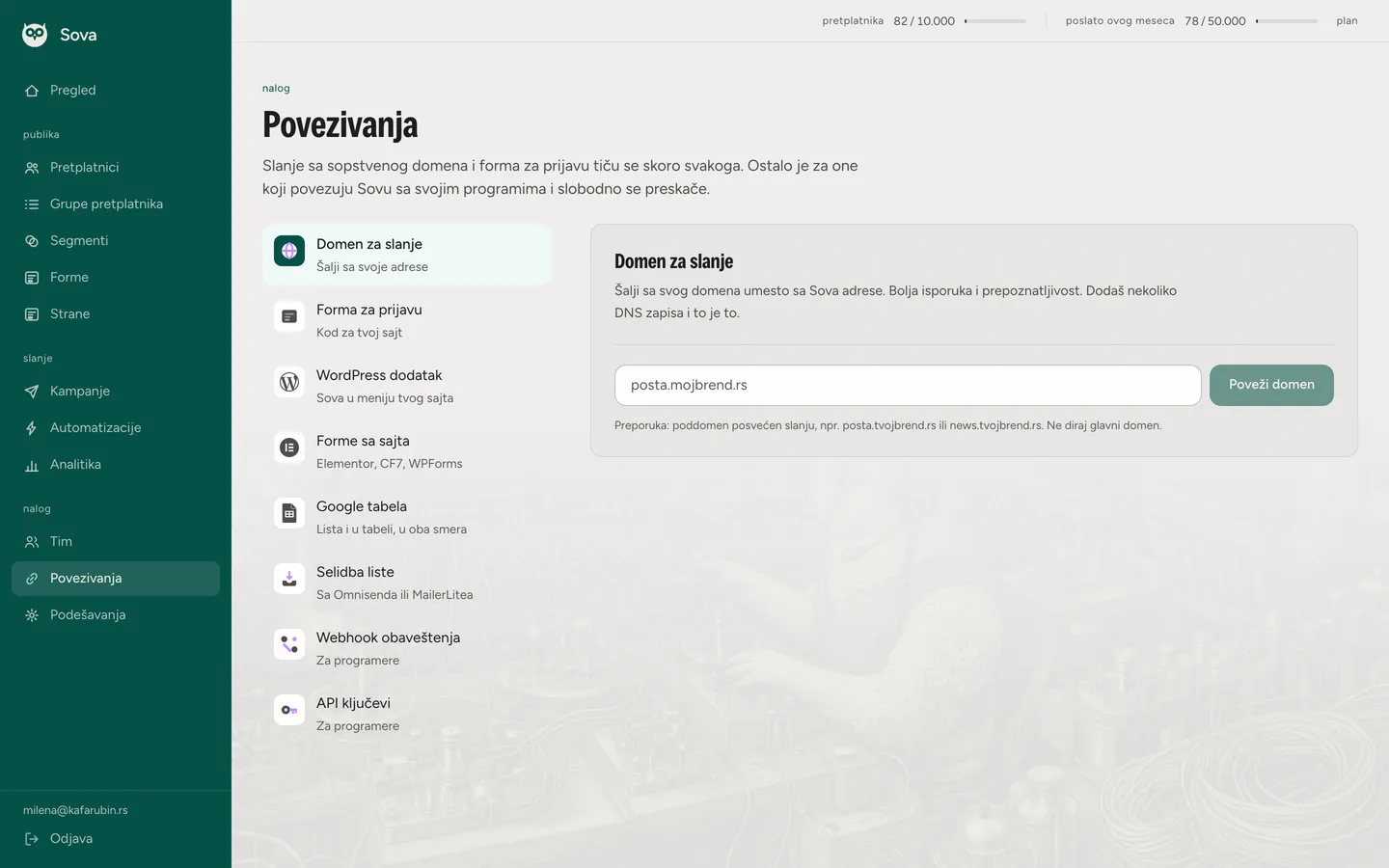This screenshot has height=868, width=1389.
Task: Open the Selidba liste import icon
Action: pyautogui.click(x=289, y=579)
